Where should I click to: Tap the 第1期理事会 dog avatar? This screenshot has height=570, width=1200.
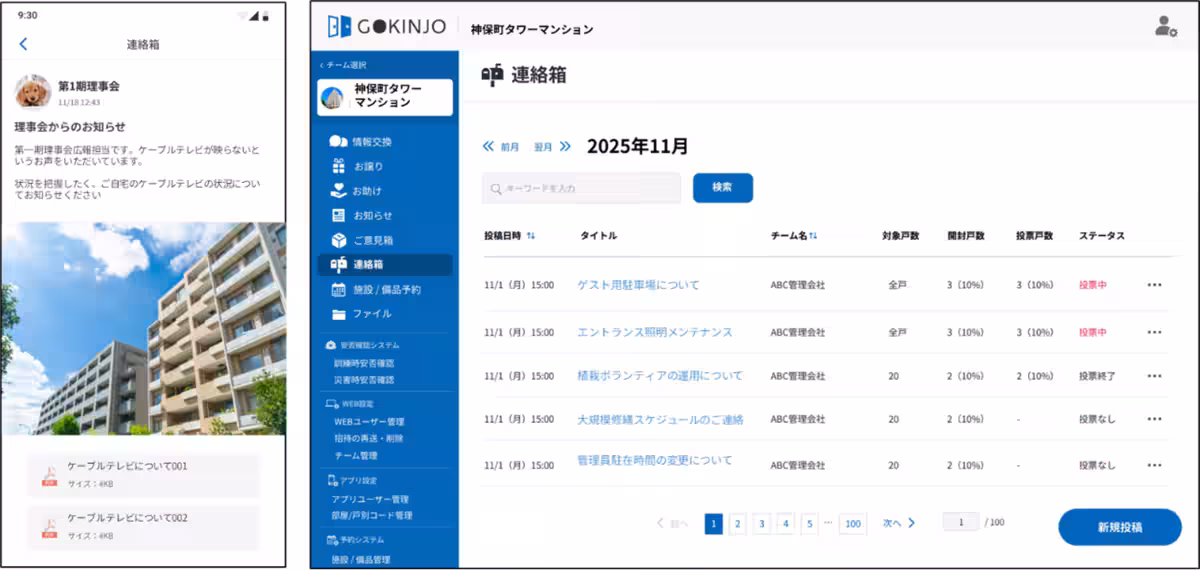(33, 91)
